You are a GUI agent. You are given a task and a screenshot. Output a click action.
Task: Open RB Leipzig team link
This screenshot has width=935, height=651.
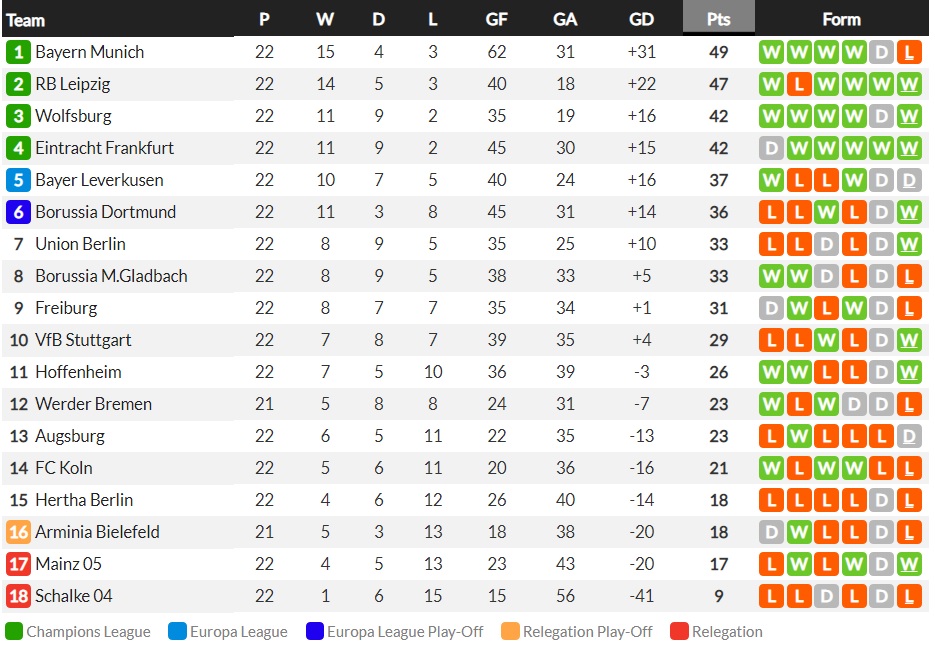click(x=73, y=84)
